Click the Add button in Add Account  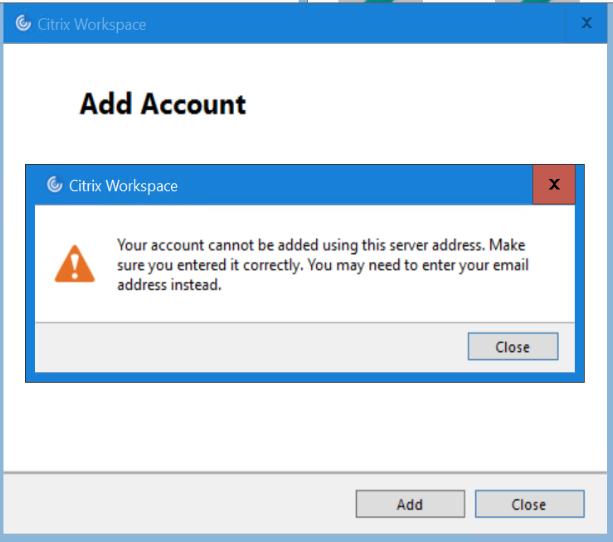pos(410,504)
